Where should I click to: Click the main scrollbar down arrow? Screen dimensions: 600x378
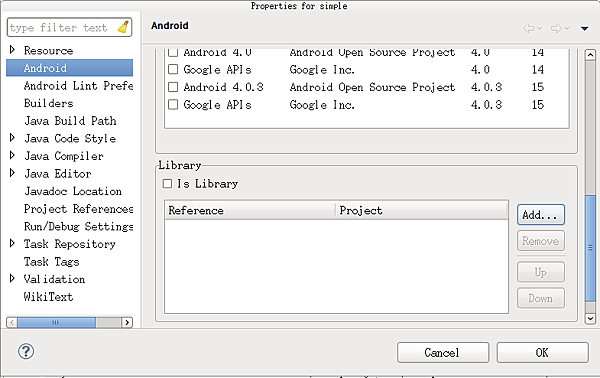click(590, 318)
